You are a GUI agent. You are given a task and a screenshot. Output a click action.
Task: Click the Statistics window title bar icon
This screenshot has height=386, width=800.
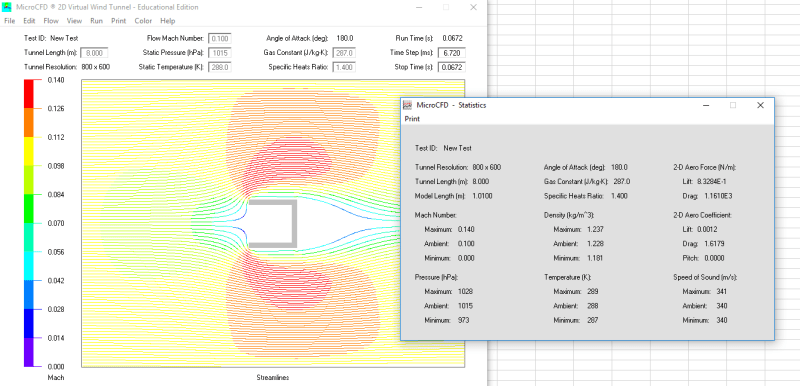click(x=407, y=105)
